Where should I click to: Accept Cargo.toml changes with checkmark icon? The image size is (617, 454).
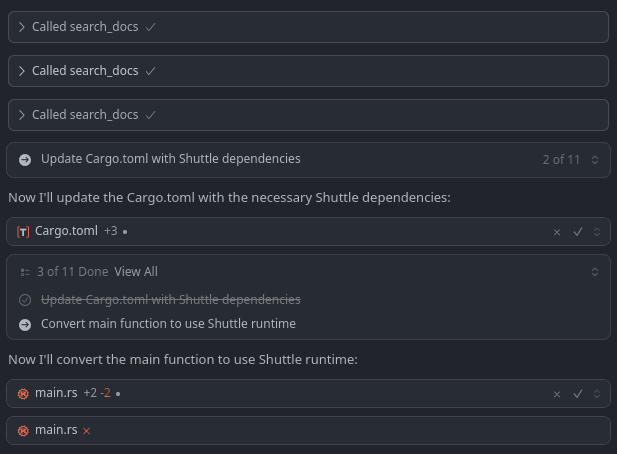tap(577, 232)
